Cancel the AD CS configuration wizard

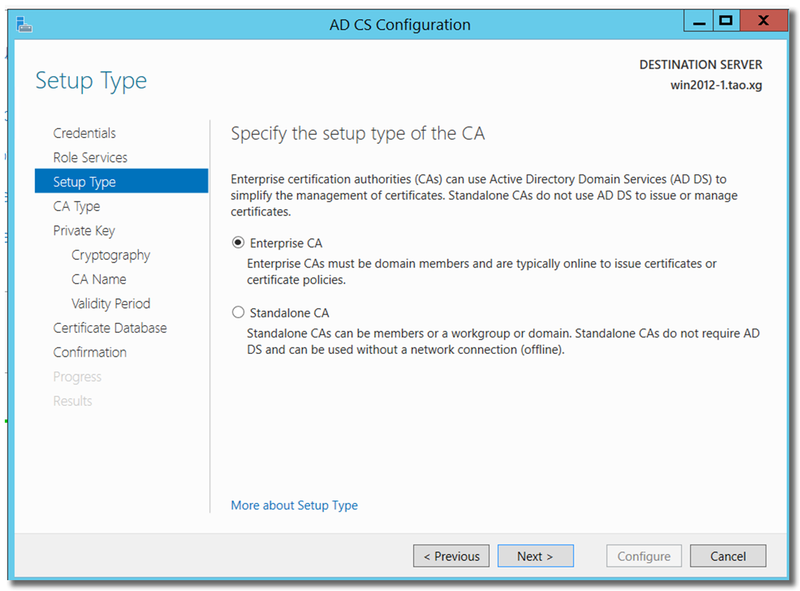click(728, 556)
